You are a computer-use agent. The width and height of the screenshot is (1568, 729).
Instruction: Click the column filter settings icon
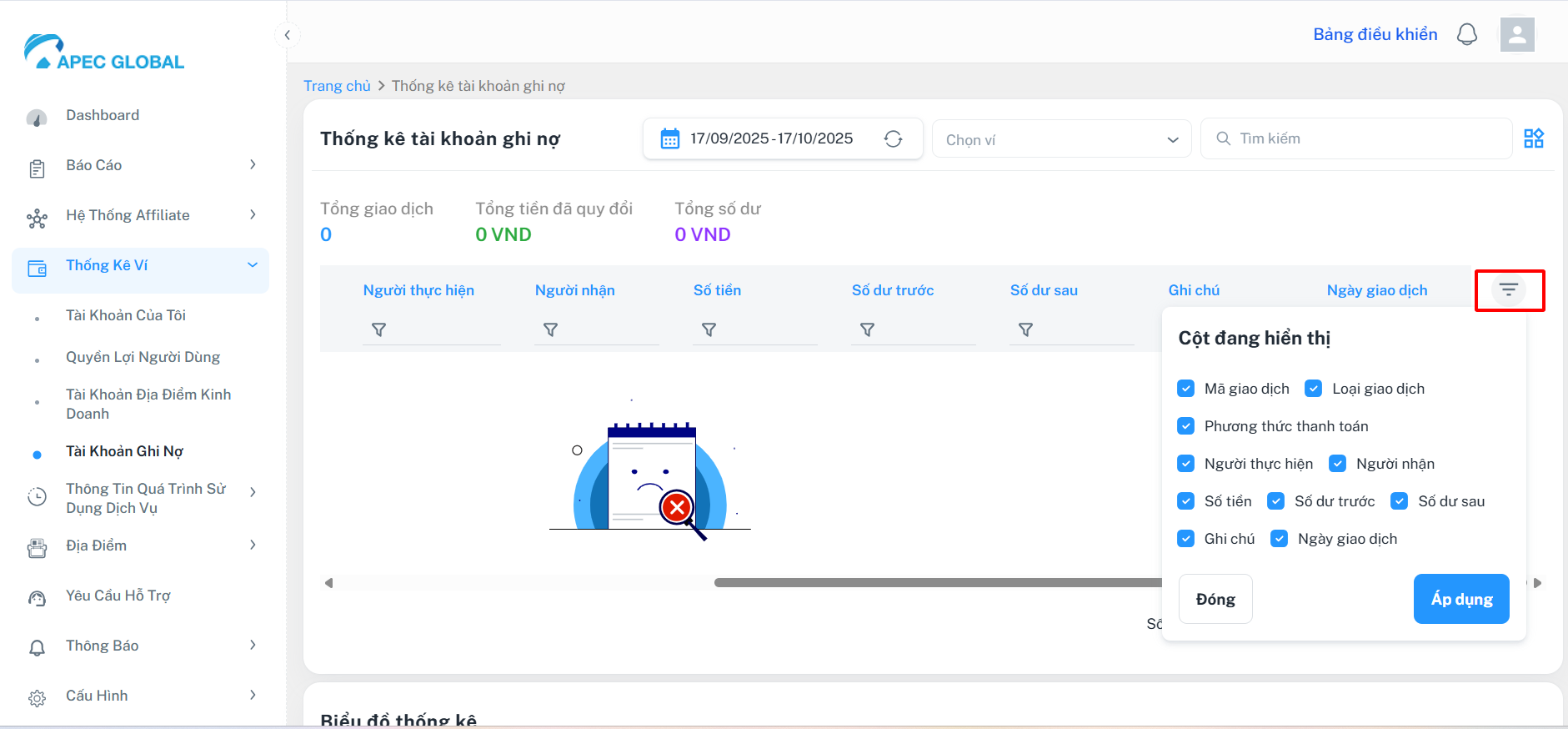[x=1508, y=290]
